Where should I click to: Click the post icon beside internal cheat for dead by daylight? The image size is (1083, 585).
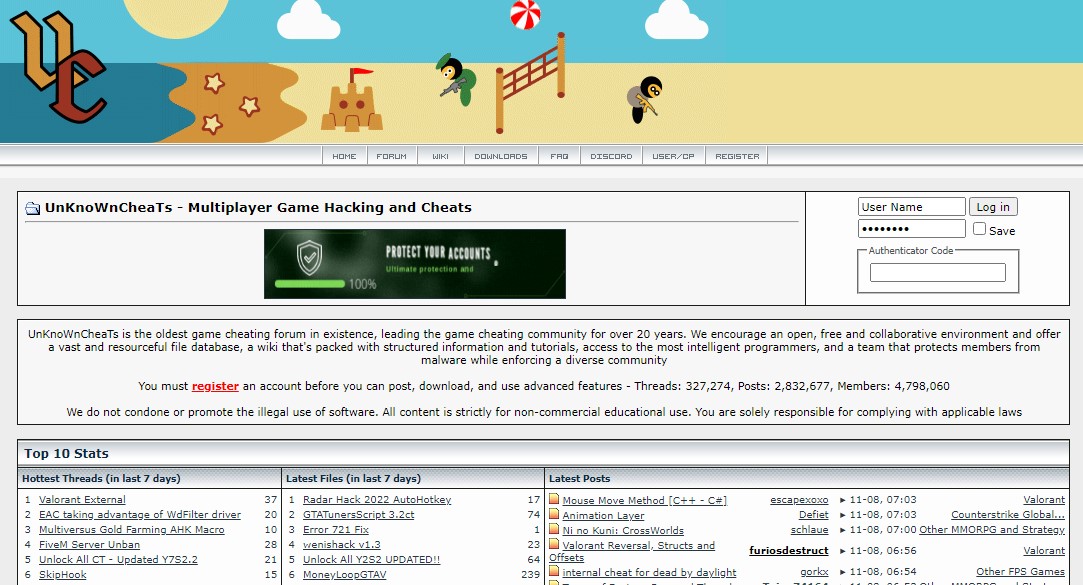pos(554,571)
